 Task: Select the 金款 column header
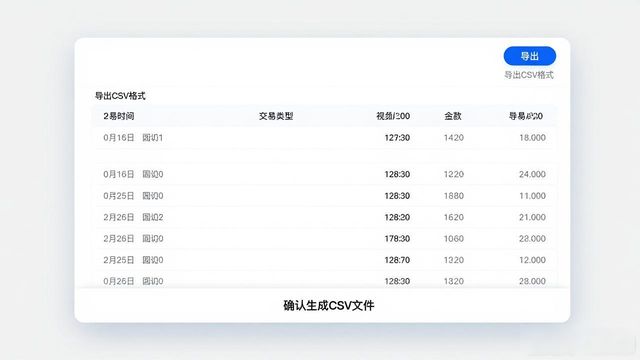(x=453, y=116)
